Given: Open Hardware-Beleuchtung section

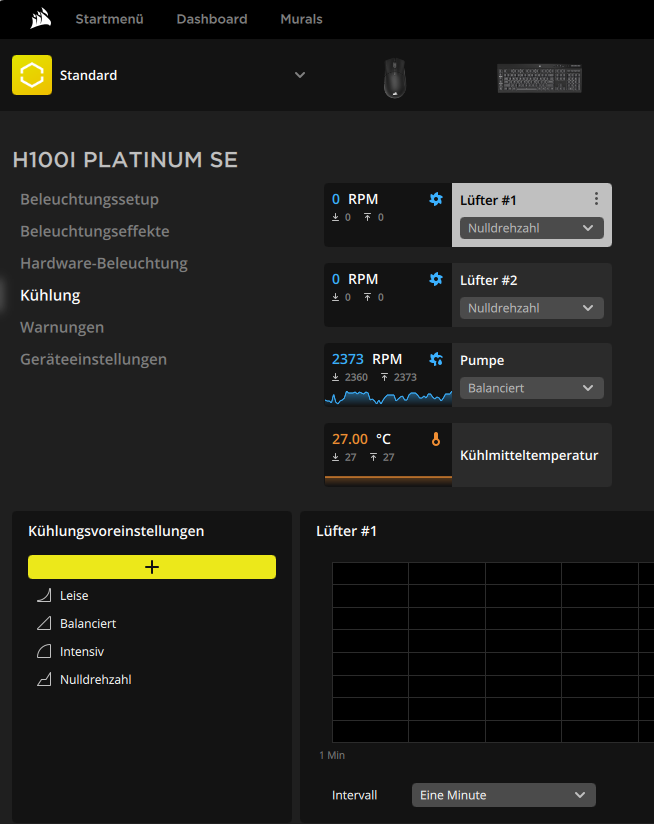Looking at the screenshot, I should (x=104, y=263).
